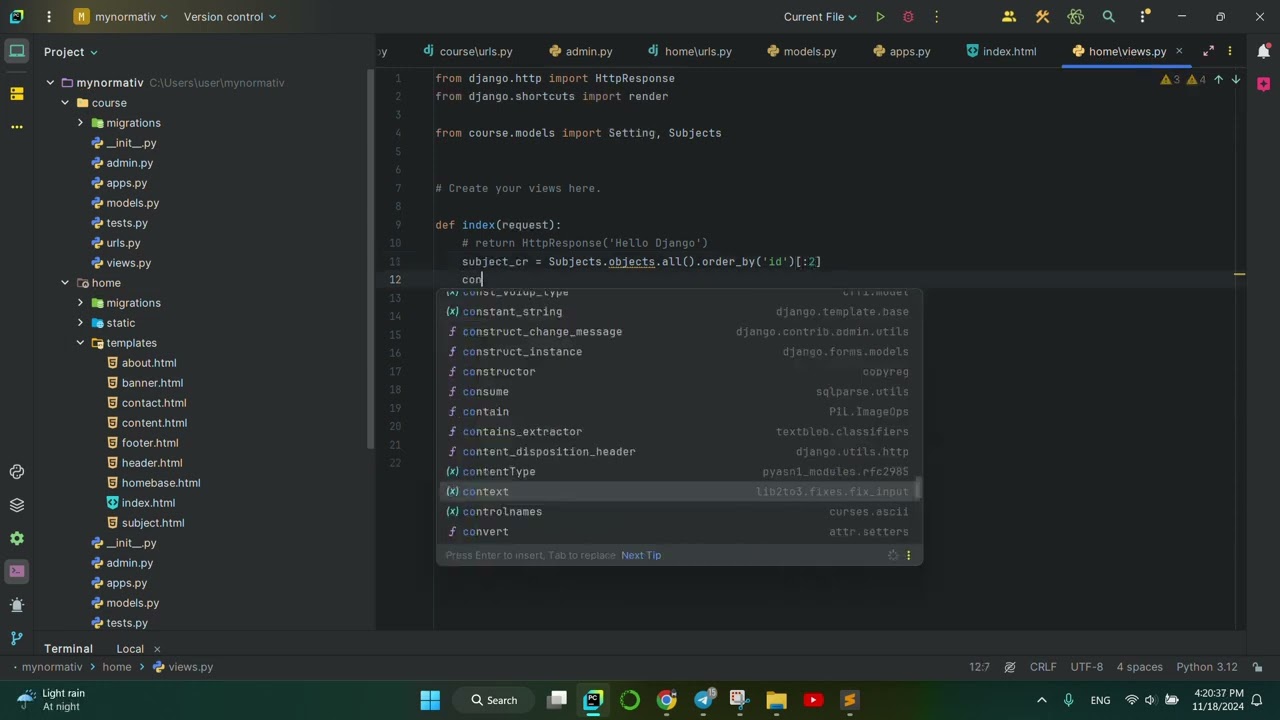Run the current file

[880, 17]
